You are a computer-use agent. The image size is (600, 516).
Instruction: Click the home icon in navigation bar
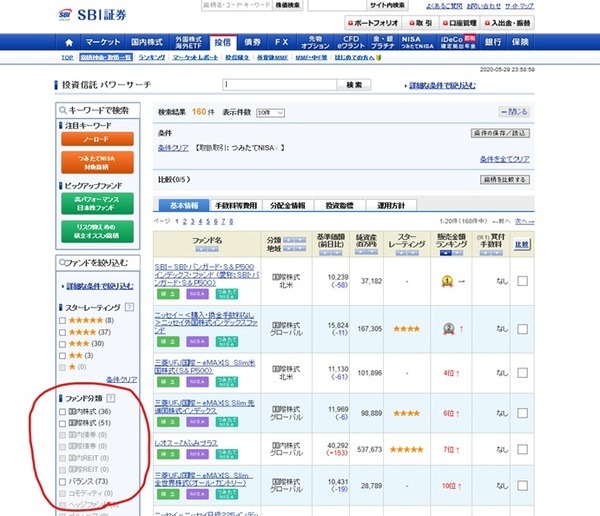coord(69,42)
